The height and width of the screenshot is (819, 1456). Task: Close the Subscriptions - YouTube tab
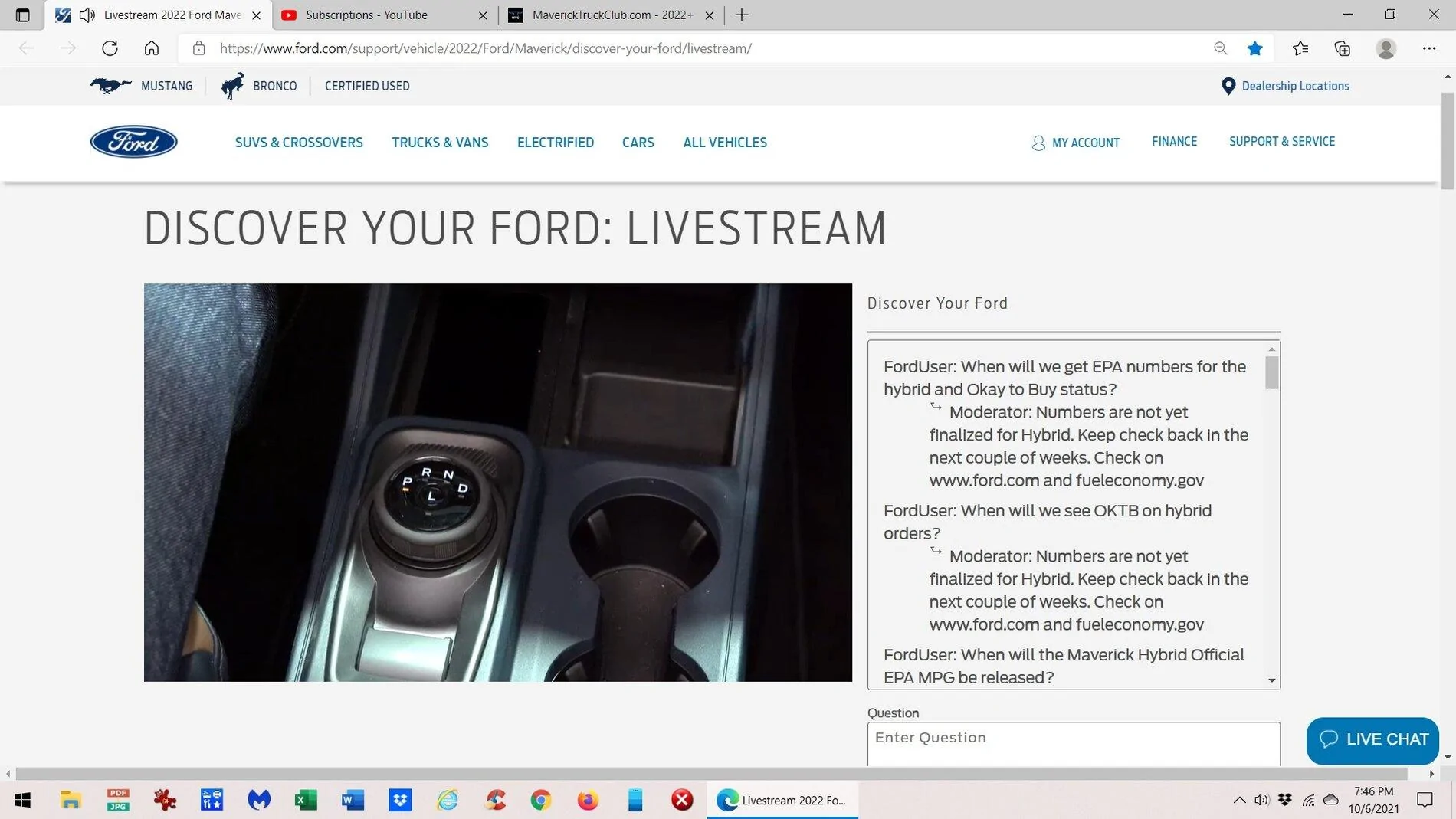point(483,15)
